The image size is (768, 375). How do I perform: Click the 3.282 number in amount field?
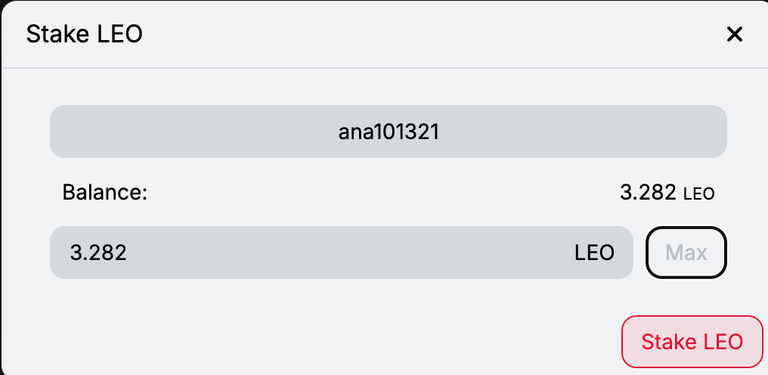(98, 253)
